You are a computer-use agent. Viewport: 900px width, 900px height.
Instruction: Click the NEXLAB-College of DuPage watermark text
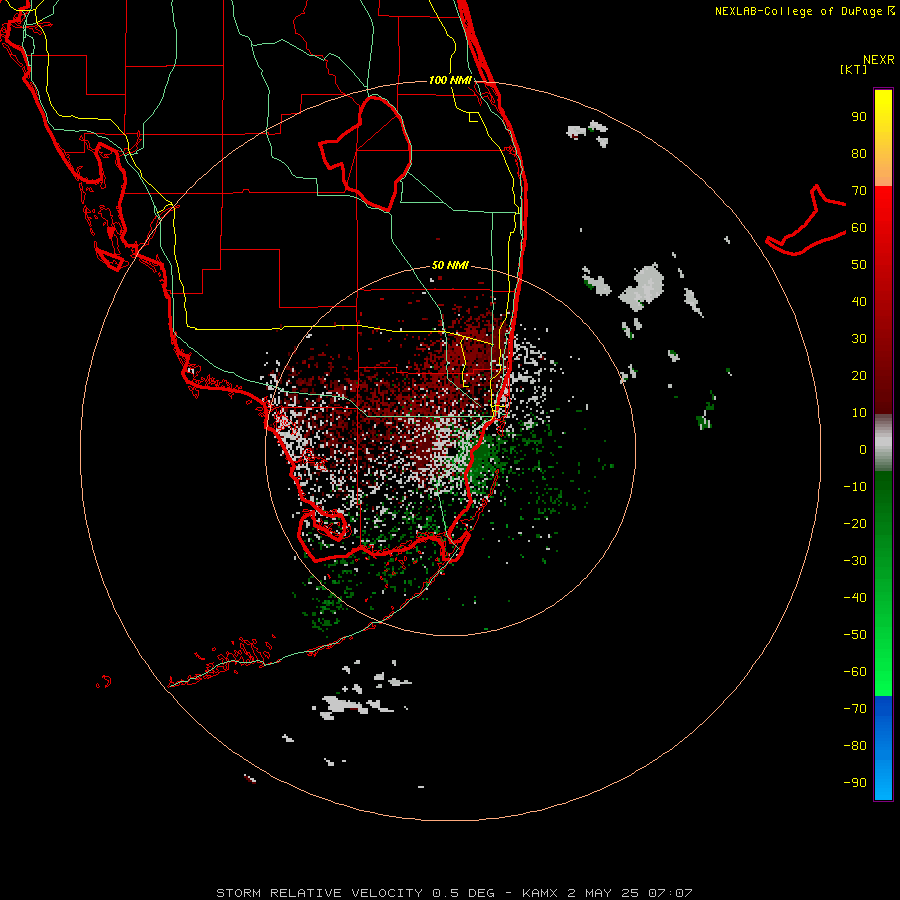coord(804,11)
